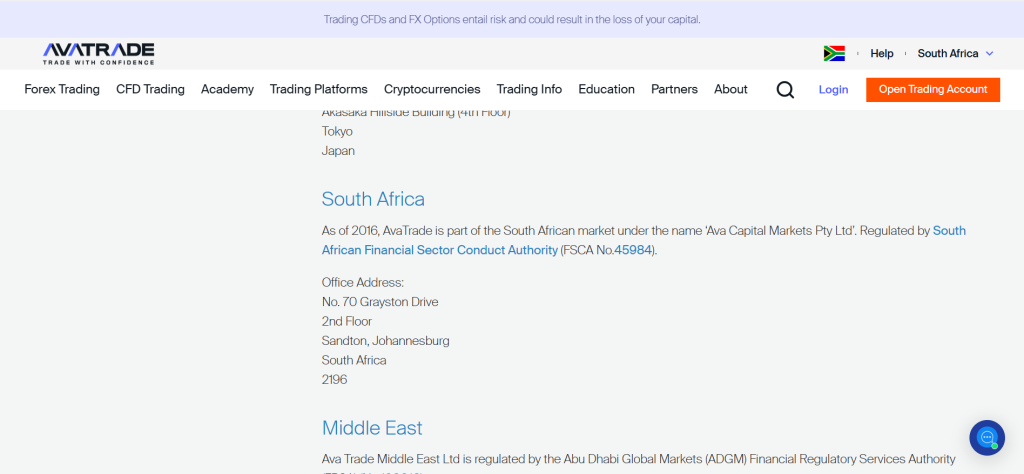Open the Cryptocurrencies menu
1024x474 pixels.
(432, 89)
